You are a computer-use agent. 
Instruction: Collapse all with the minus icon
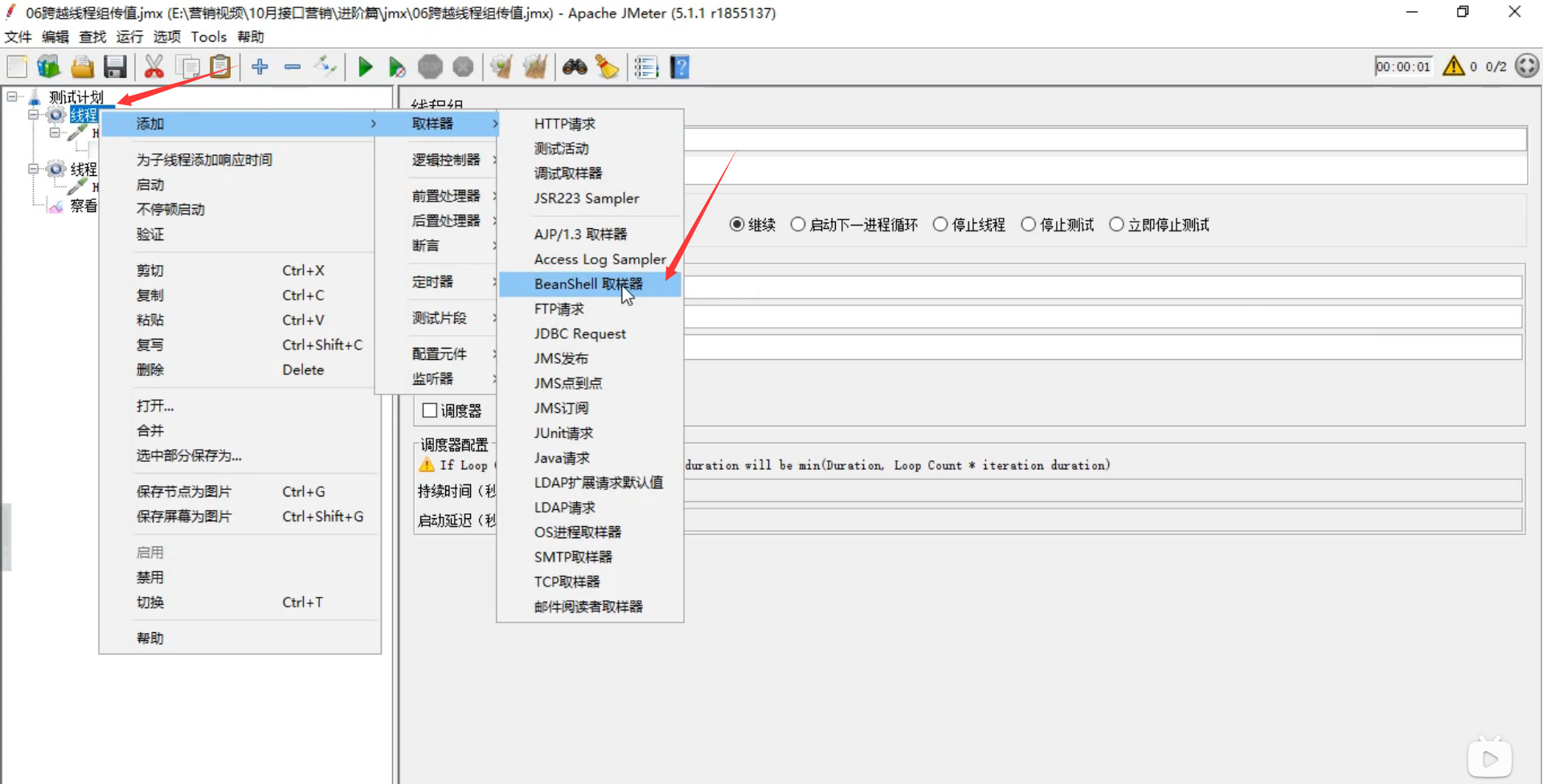pos(293,67)
